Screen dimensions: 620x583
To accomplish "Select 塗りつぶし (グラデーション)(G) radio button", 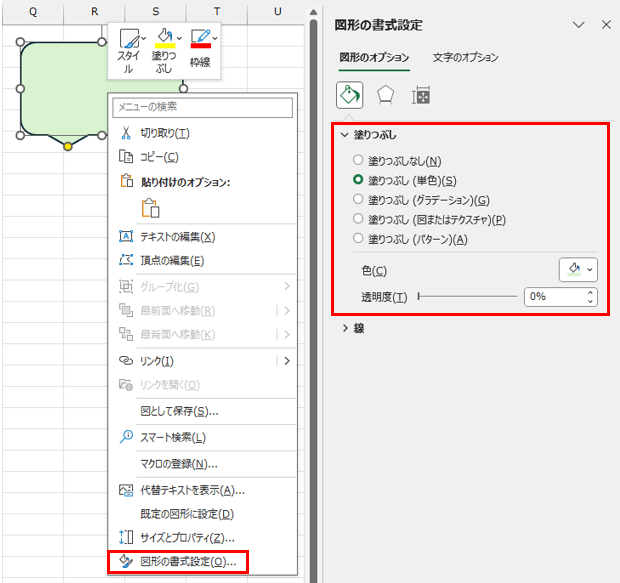I will coord(358,199).
